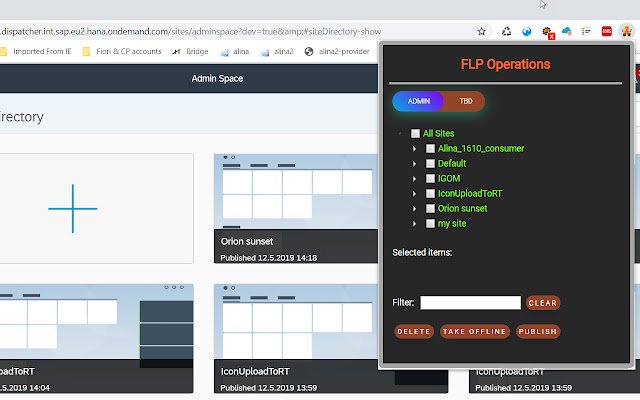Check the Orion sunset site checkbox
The width and height of the screenshot is (640, 400).
click(x=430, y=209)
